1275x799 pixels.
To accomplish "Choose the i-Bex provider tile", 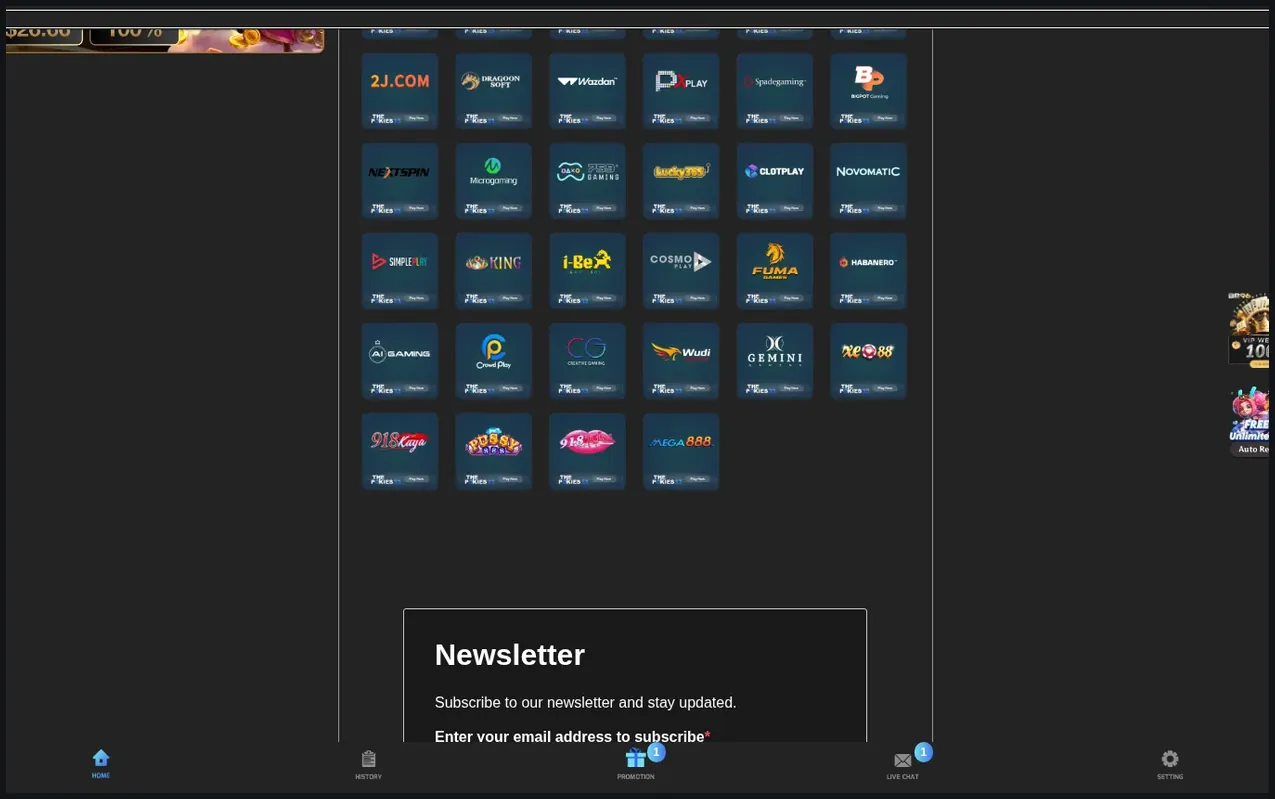I will 587,271.
